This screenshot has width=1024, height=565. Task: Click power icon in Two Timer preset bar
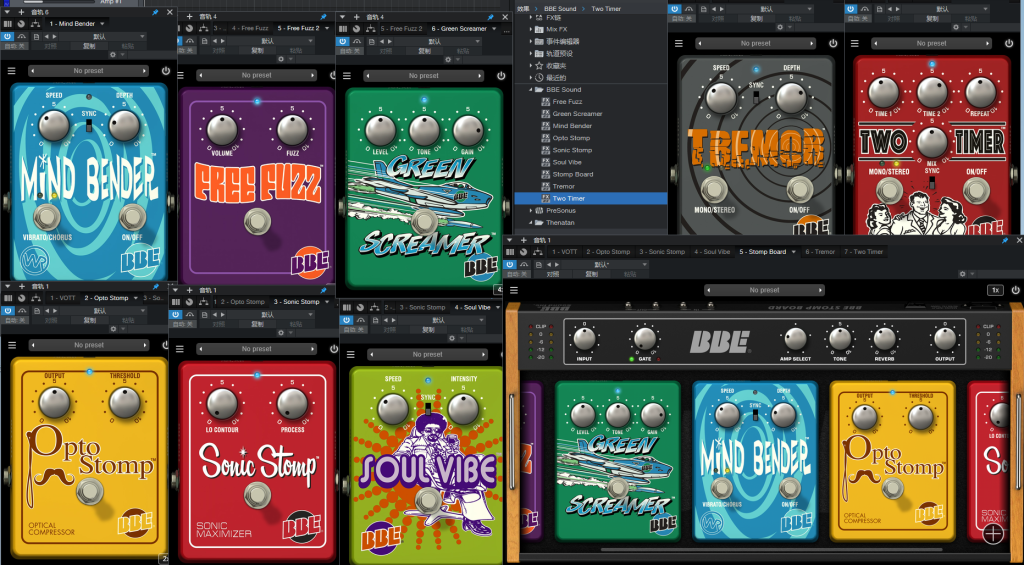coord(1009,44)
